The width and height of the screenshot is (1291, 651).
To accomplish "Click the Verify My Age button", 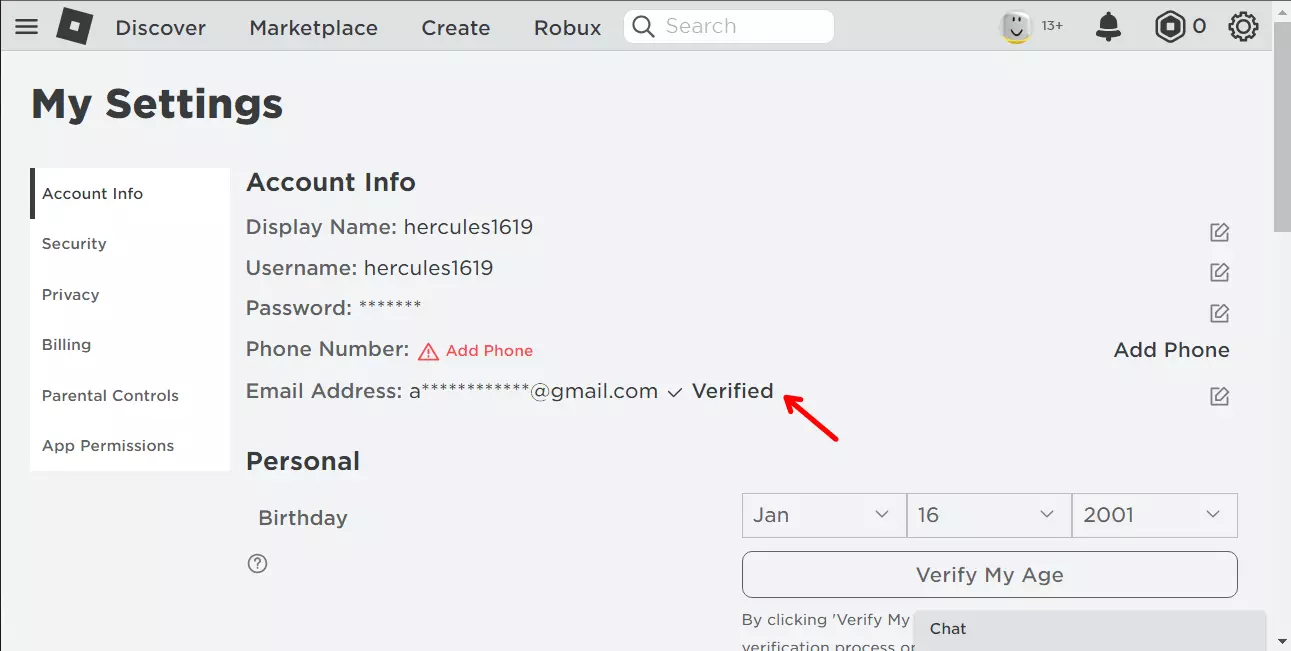I will click(988, 574).
